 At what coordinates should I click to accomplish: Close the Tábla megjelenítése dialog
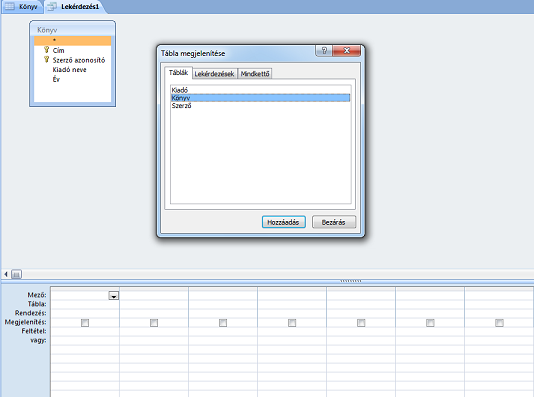(x=346, y=51)
